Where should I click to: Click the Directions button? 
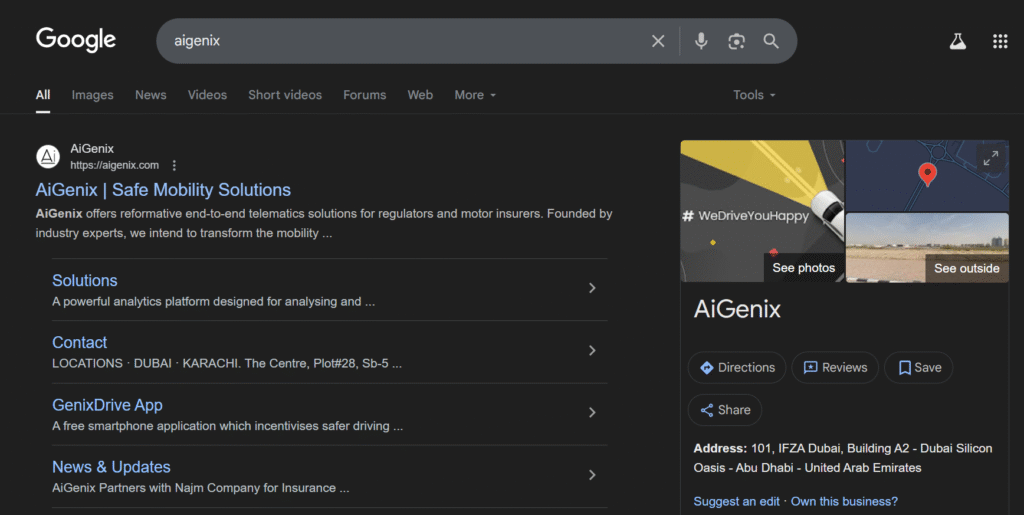pyautogui.click(x=737, y=367)
